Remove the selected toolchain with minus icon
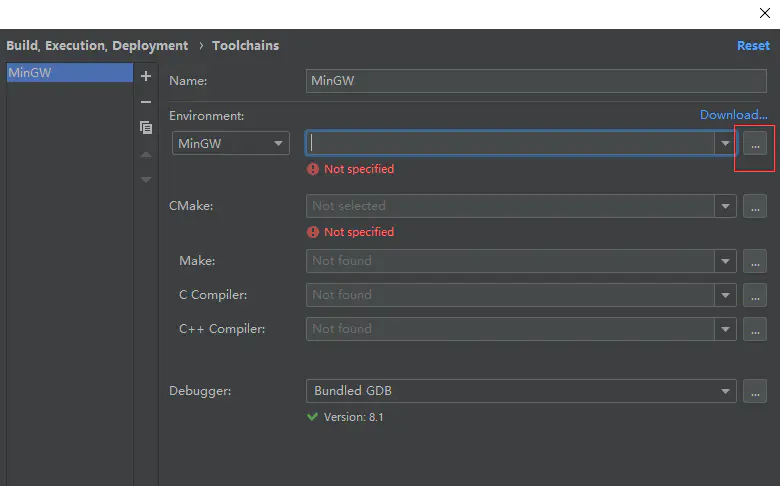Viewport: 780px width, 486px height. [x=146, y=102]
